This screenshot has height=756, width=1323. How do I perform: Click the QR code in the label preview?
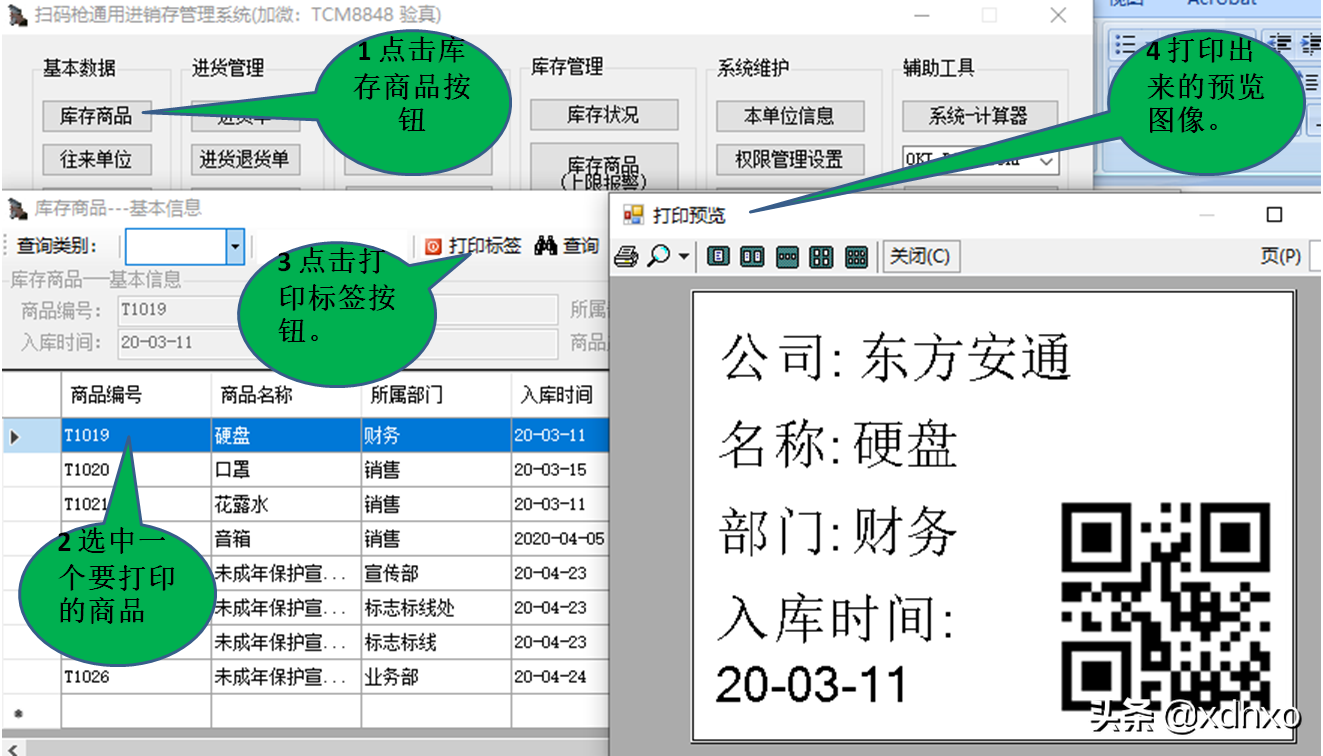click(1166, 606)
